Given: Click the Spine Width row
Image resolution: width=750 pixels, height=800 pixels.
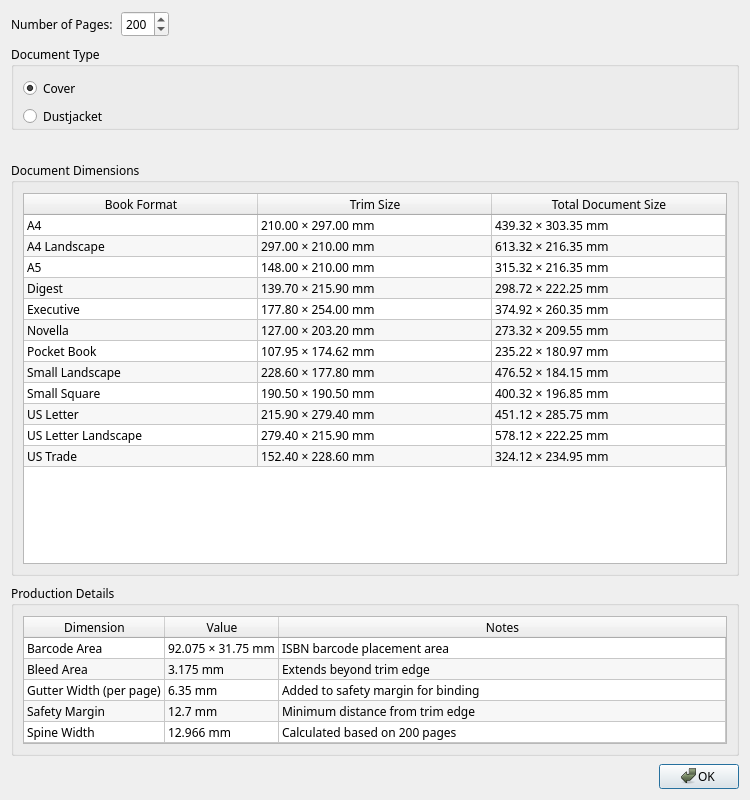Looking at the screenshot, I should [x=94, y=732].
